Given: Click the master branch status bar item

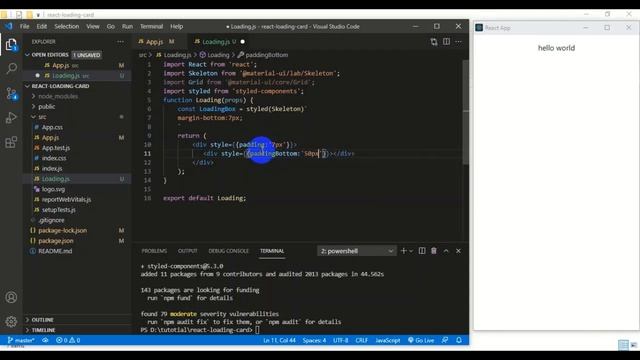Looking at the screenshot, I should pyautogui.click(x=21, y=340).
